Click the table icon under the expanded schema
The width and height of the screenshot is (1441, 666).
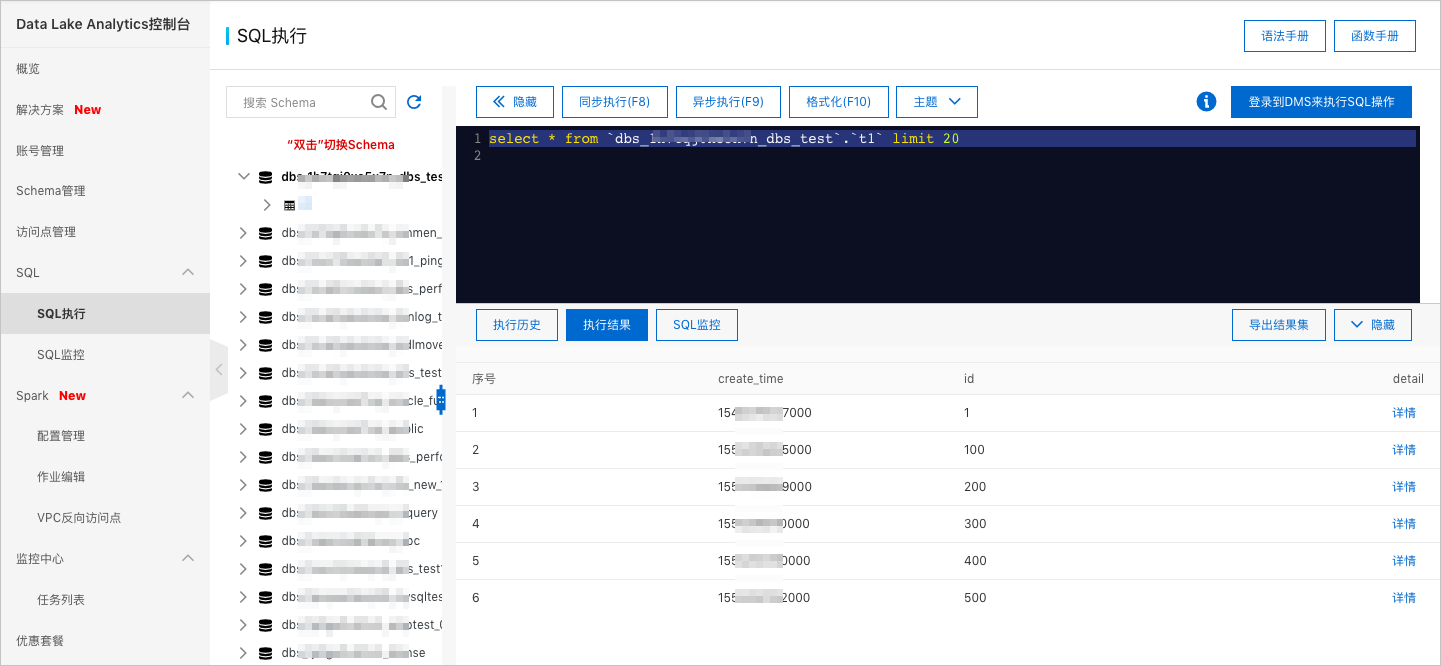tap(290, 205)
